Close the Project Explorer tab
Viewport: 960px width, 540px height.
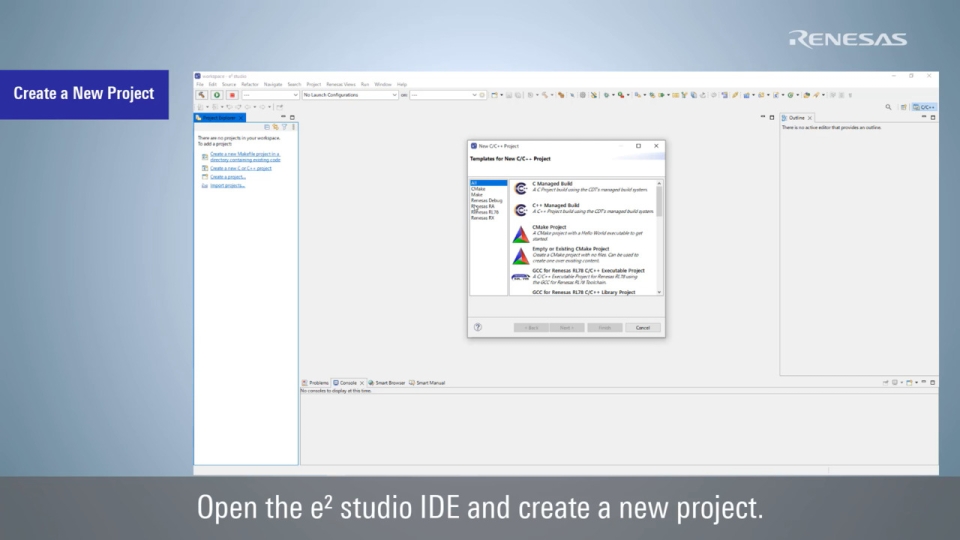(241, 118)
